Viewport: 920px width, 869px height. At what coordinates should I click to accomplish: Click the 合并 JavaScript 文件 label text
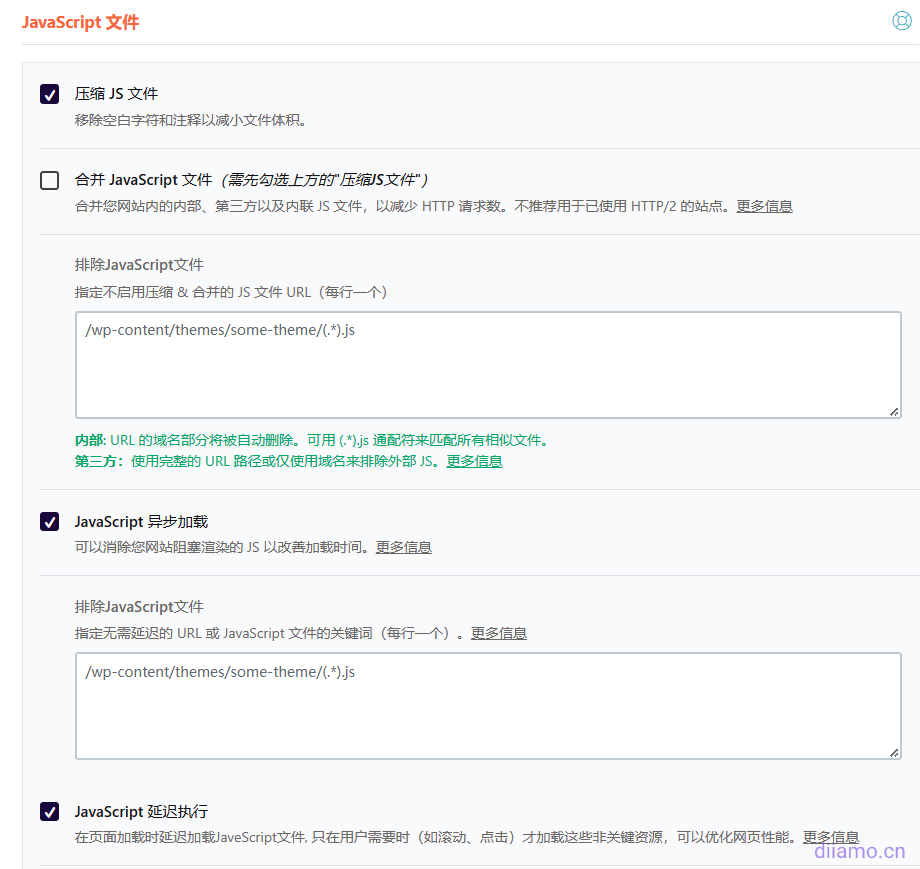click(143, 180)
